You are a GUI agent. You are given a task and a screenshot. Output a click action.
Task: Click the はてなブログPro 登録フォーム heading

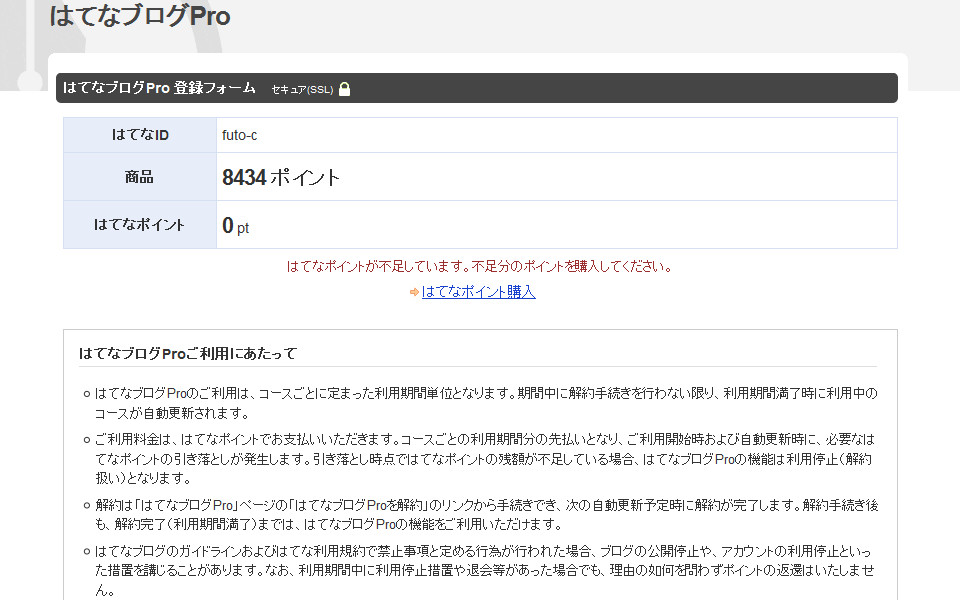(x=159, y=88)
